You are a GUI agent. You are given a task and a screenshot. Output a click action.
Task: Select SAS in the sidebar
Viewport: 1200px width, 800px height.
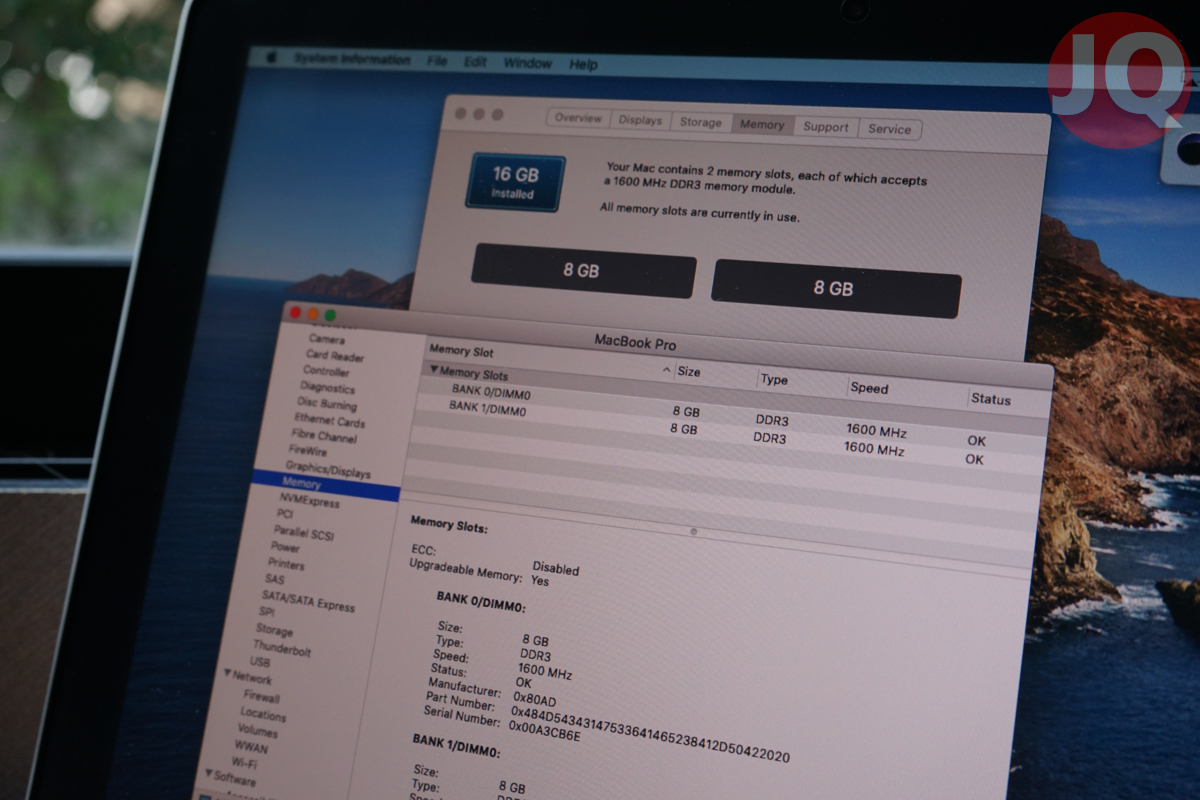(x=274, y=579)
